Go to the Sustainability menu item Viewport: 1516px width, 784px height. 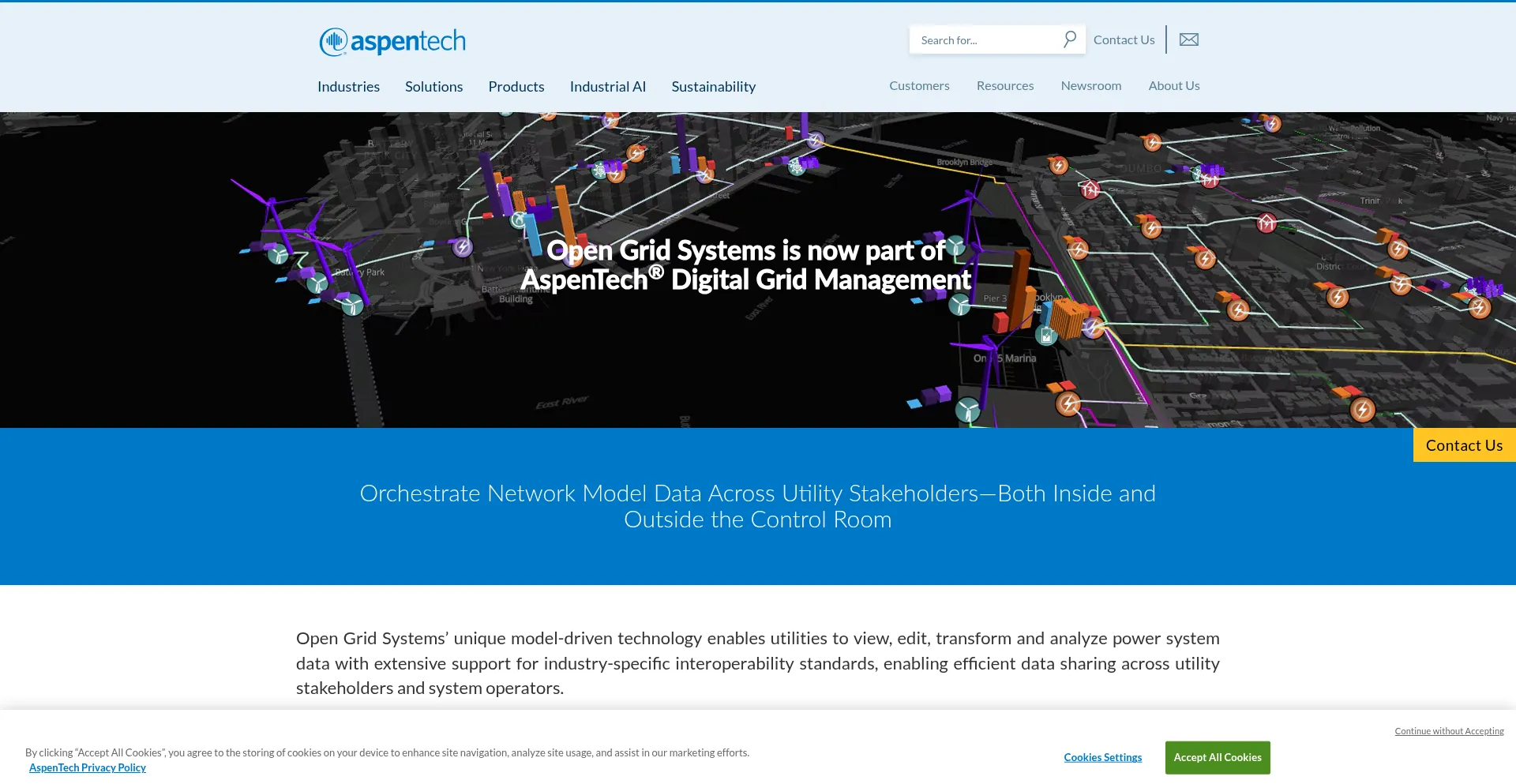tap(713, 87)
